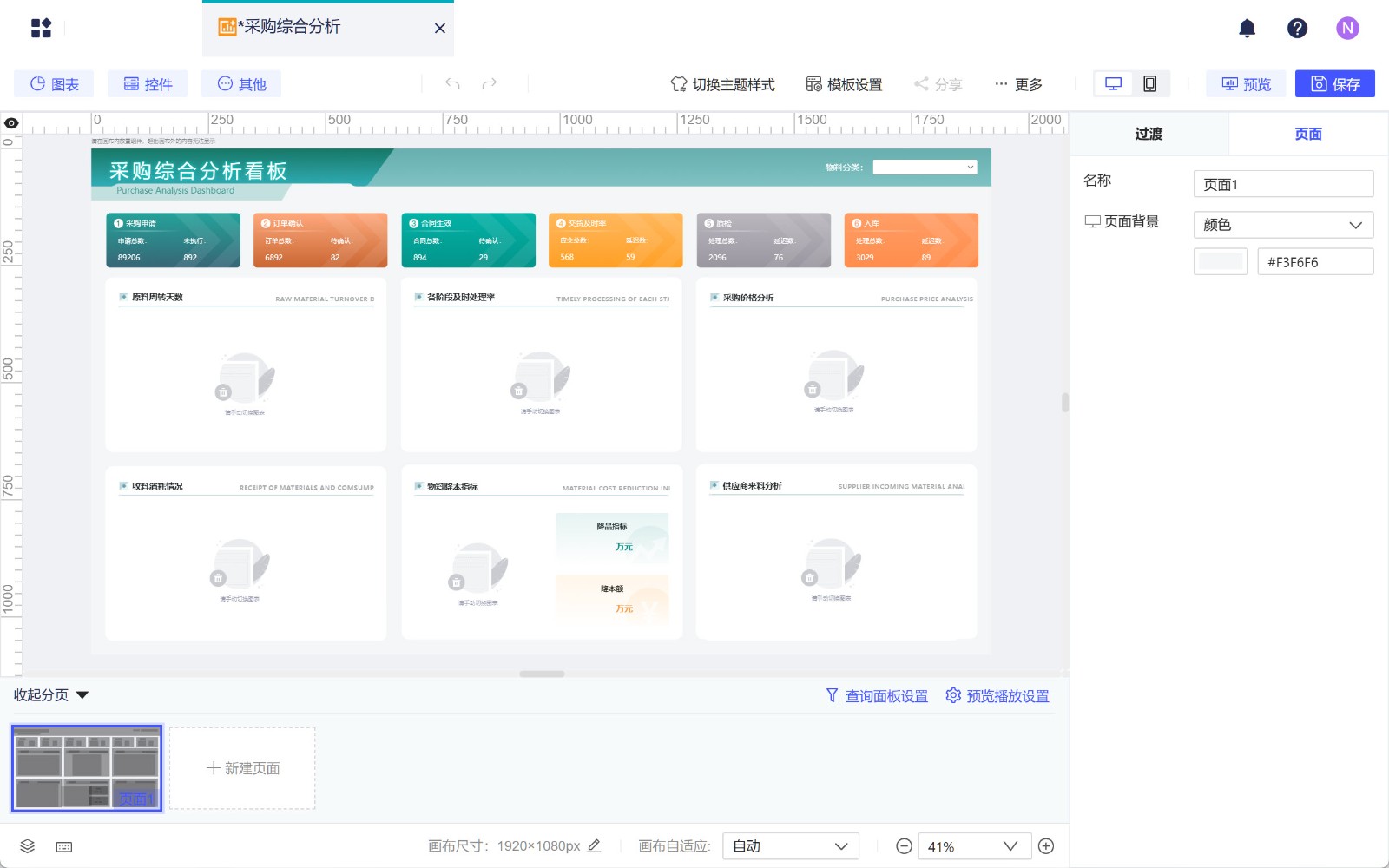Click the 89206 value in 采购申请
1389x868 pixels.
(x=129, y=258)
